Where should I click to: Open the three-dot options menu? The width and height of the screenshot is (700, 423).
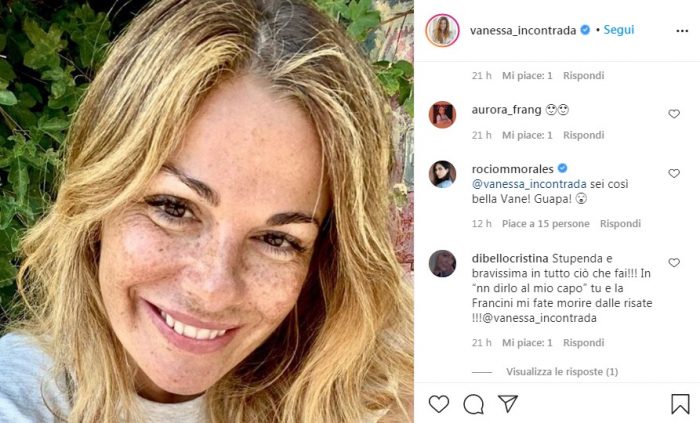point(682,31)
